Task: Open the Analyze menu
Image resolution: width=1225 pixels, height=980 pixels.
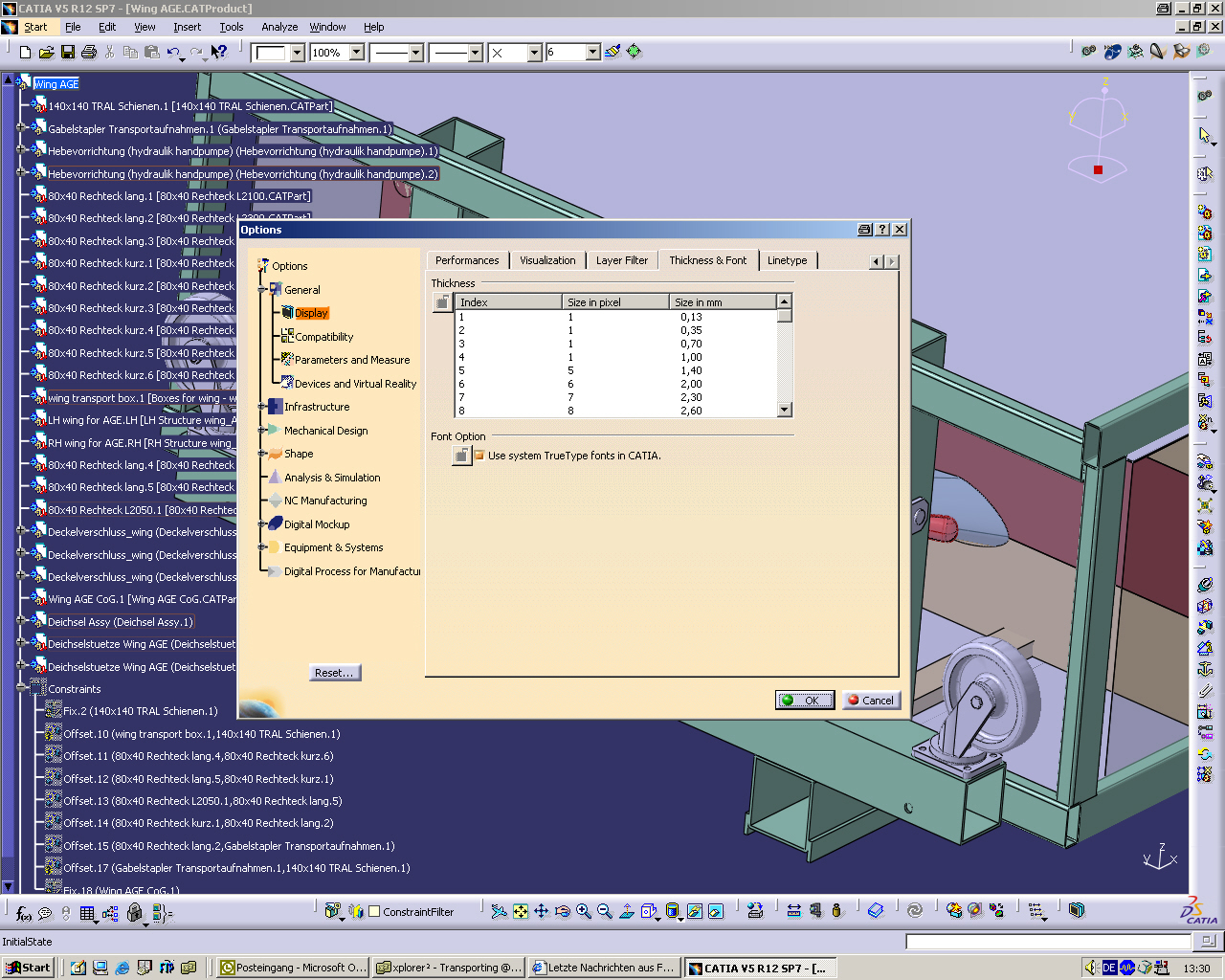Action: click(279, 27)
